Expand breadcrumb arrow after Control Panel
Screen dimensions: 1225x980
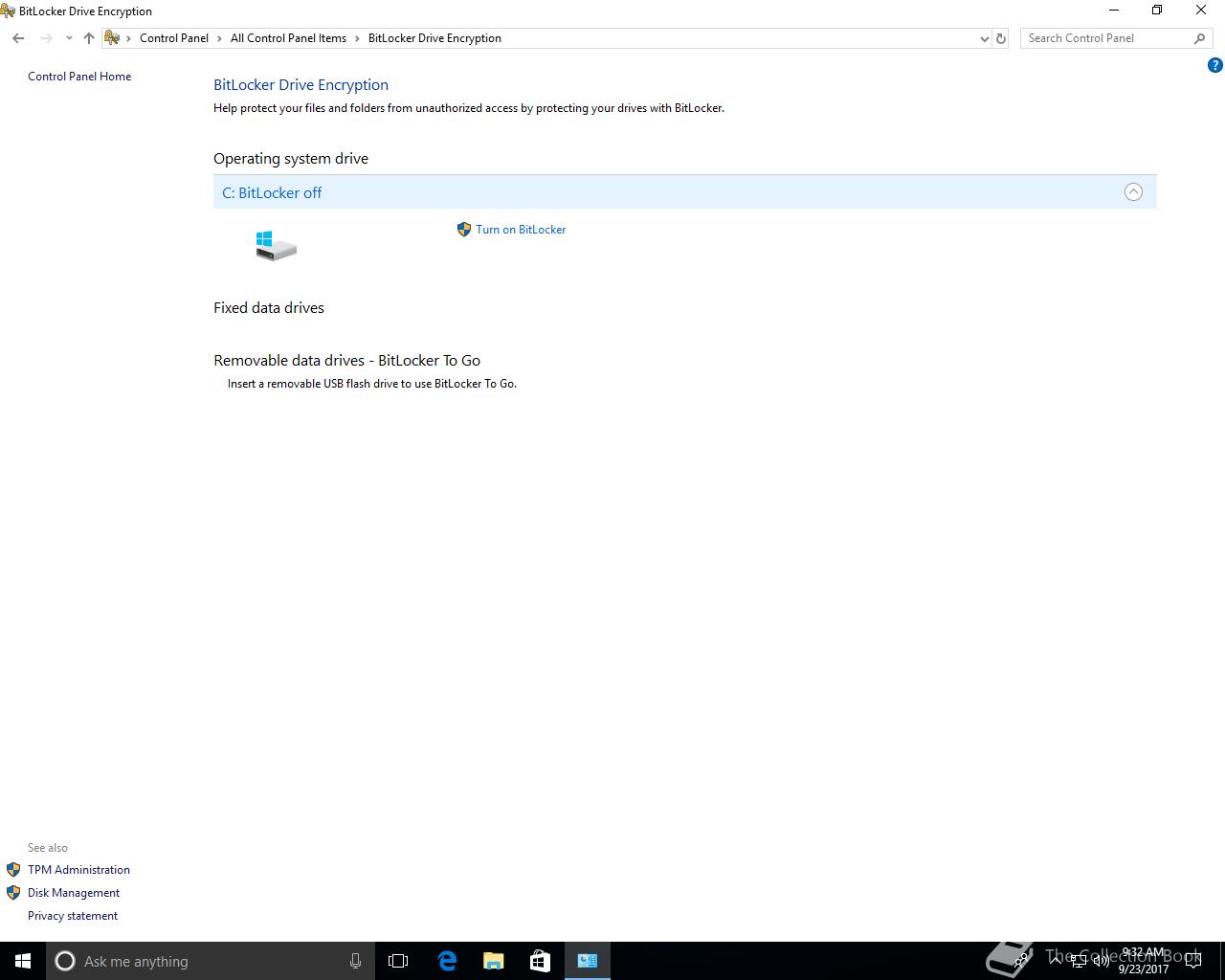219,38
